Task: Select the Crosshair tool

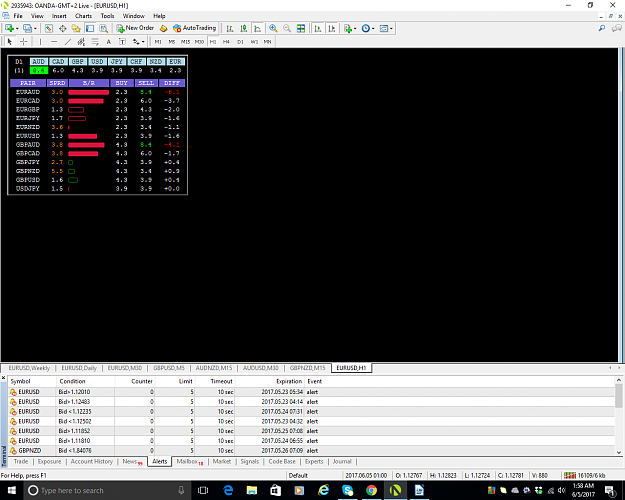Action: click(24, 41)
